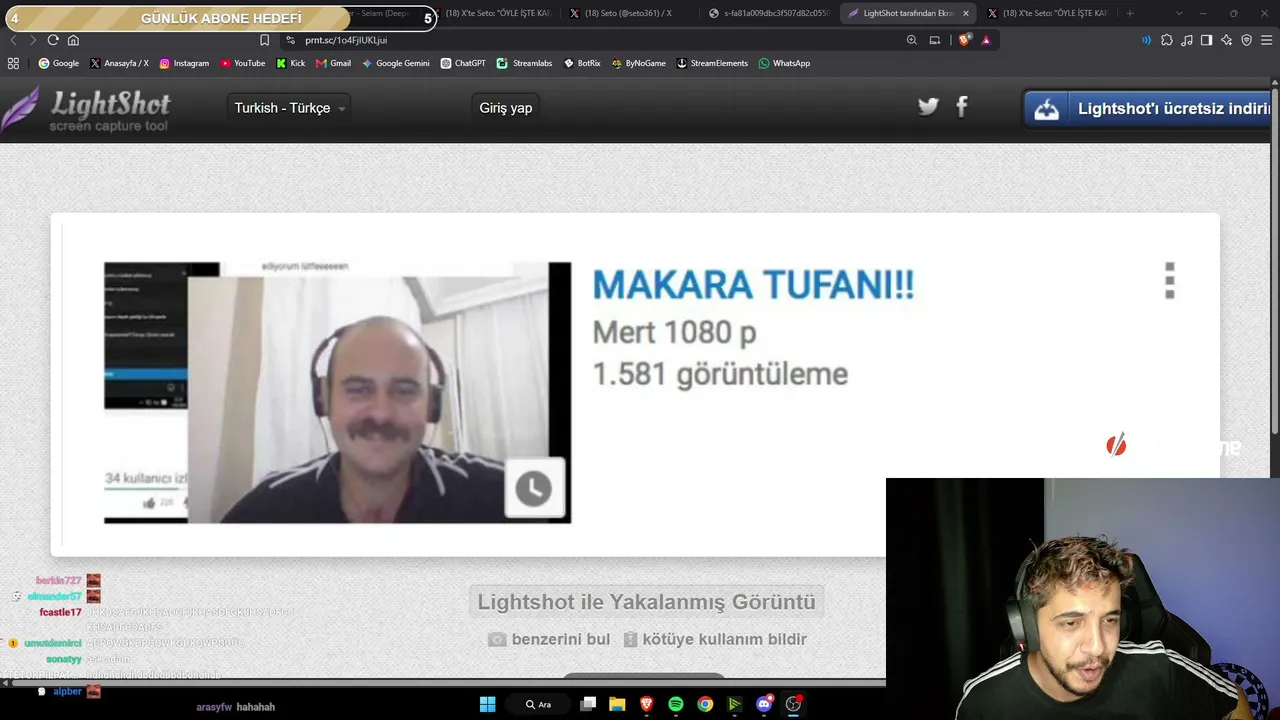This screenshot has width=1280, height=720.
Task: Open File Explorer from the taskbar
Action: 617,704
